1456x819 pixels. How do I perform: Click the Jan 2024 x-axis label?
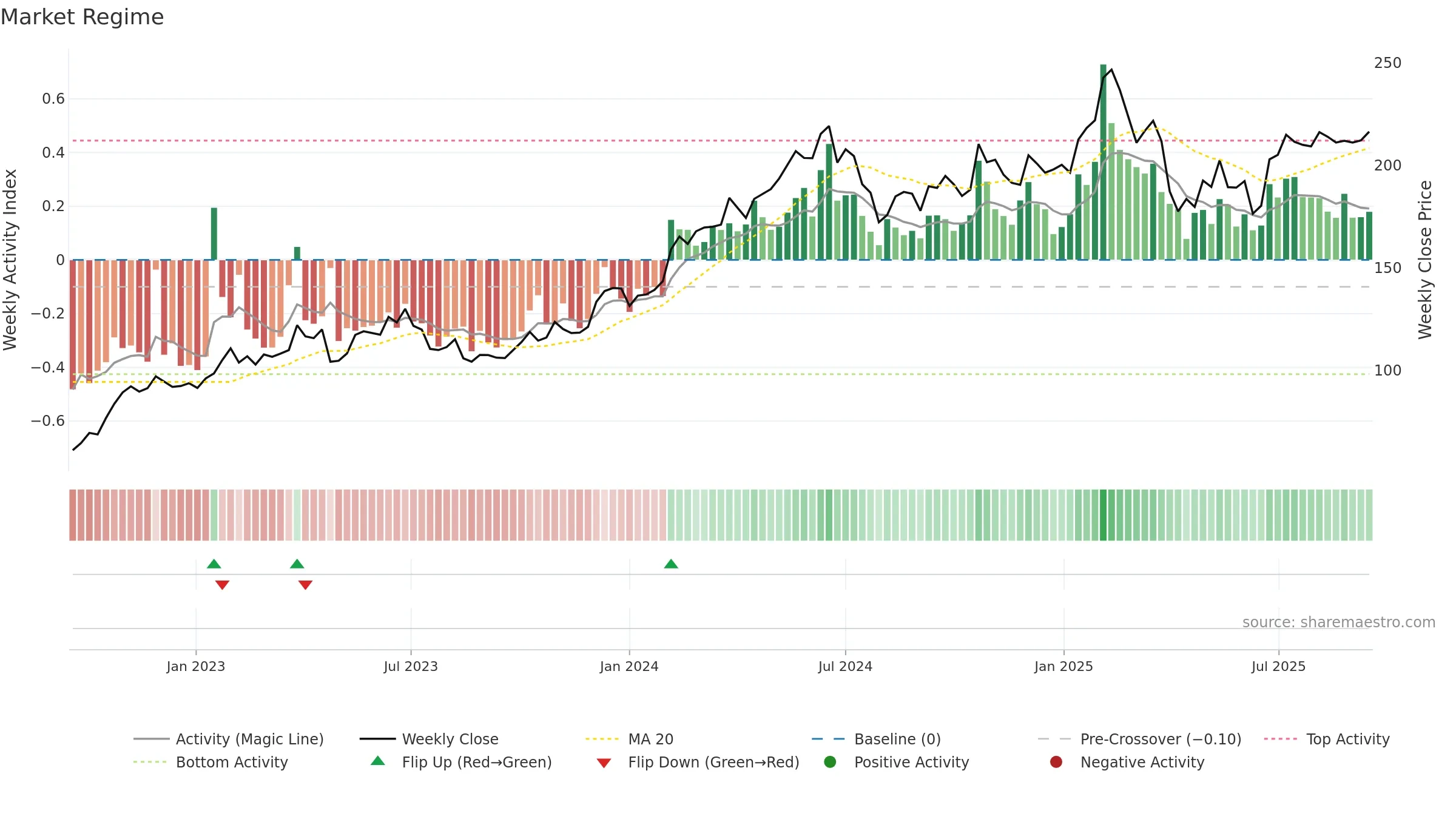[629, 666]
